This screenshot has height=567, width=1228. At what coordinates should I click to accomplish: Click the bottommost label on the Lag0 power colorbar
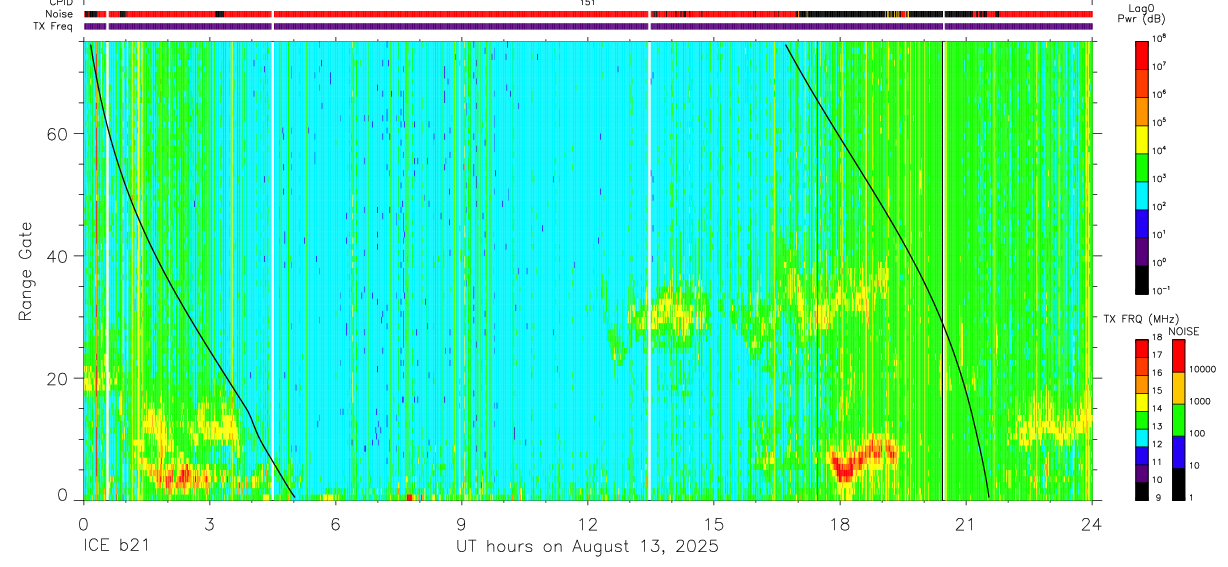coord(1161,291)
